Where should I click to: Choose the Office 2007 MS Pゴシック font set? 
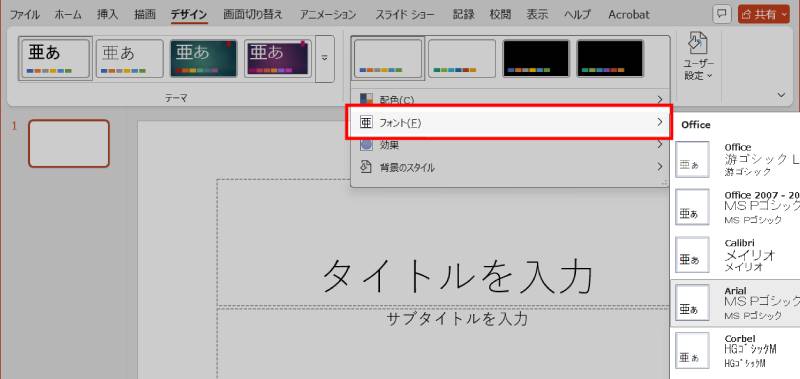735,207
